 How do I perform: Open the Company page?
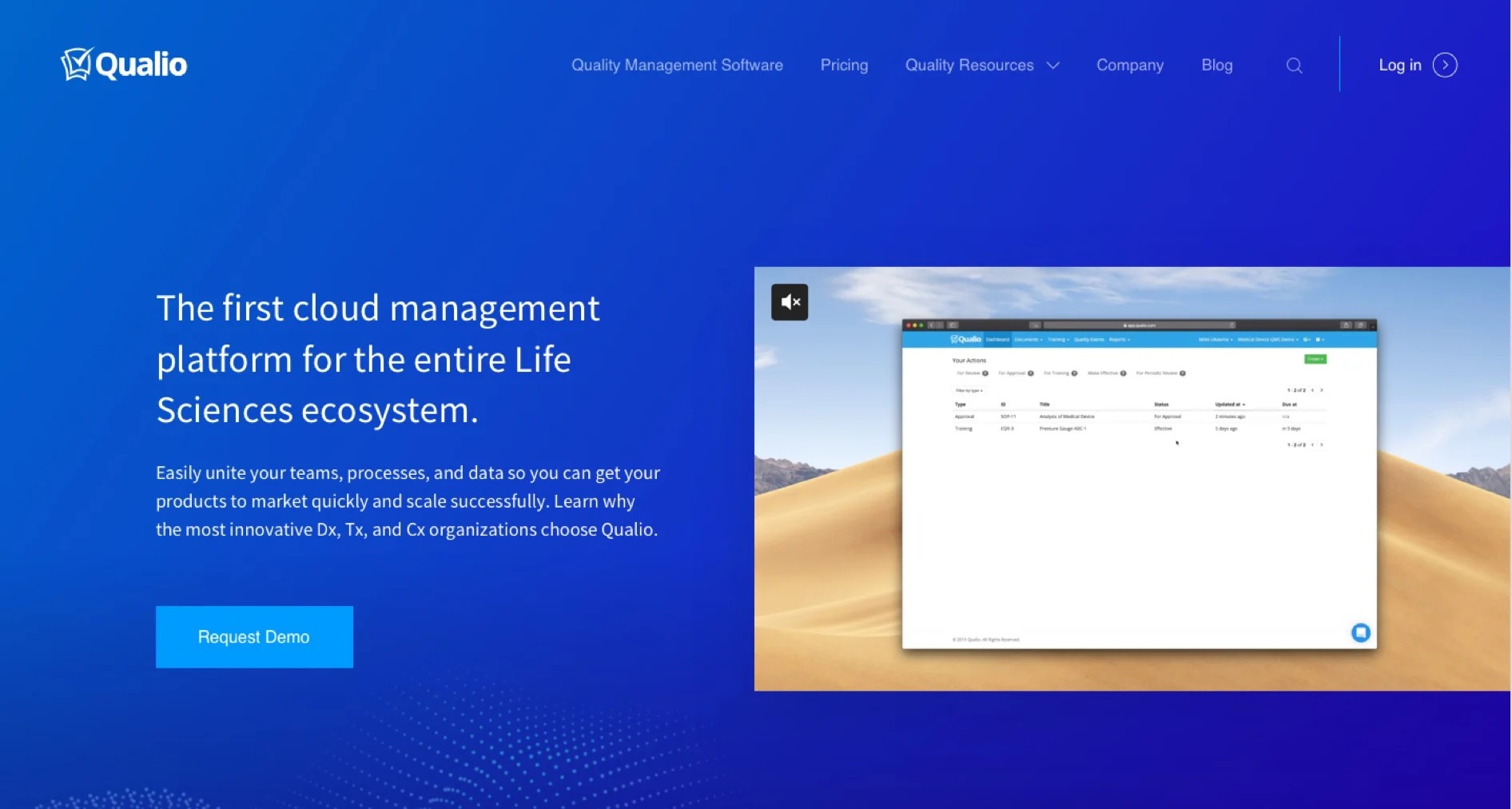[x=1129, y=65]
